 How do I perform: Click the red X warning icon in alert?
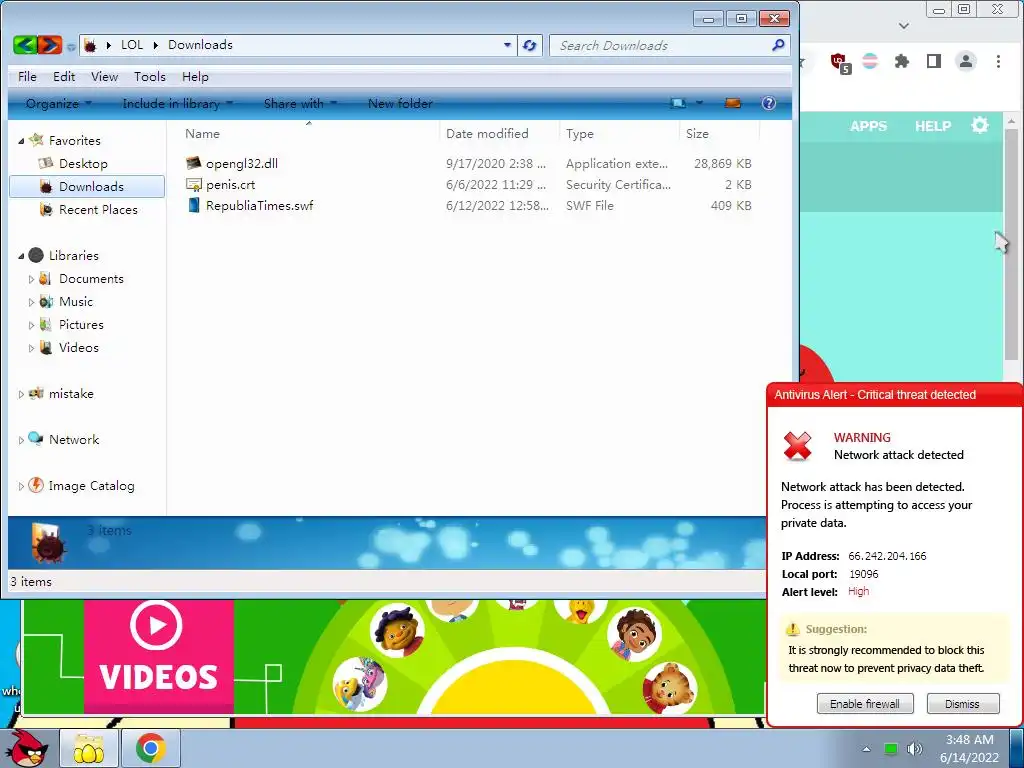[797, 446]
